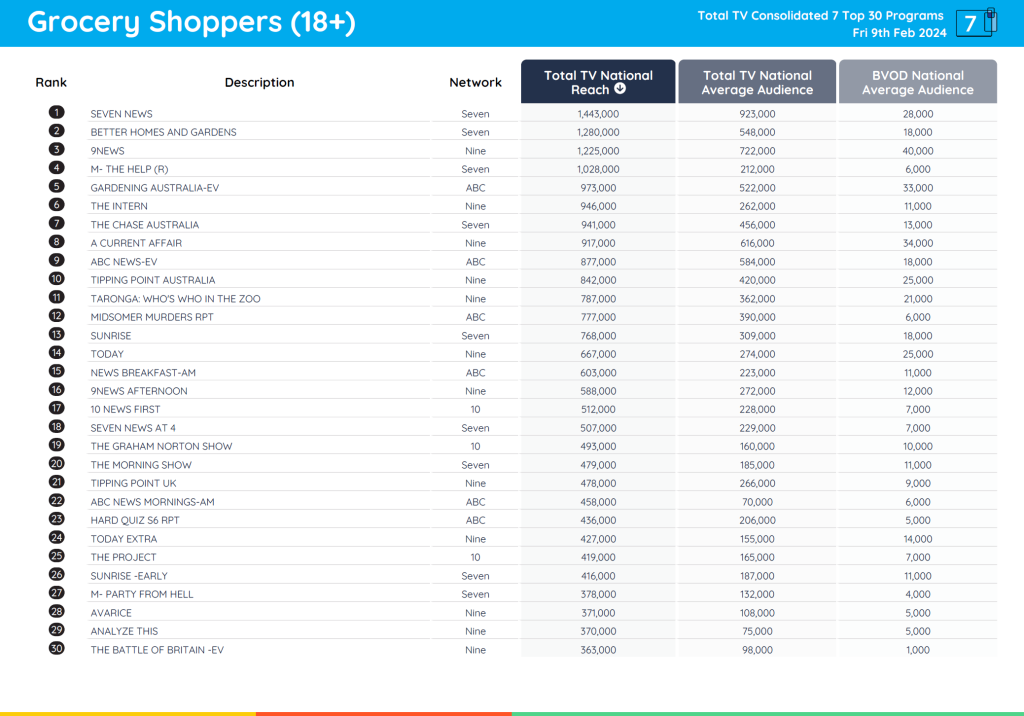The height and width of the screenshot is (716, 1024).
Task: Click the 1,443,000 reach value for SEVEN NEWS
Action: (x=598, y=113)
